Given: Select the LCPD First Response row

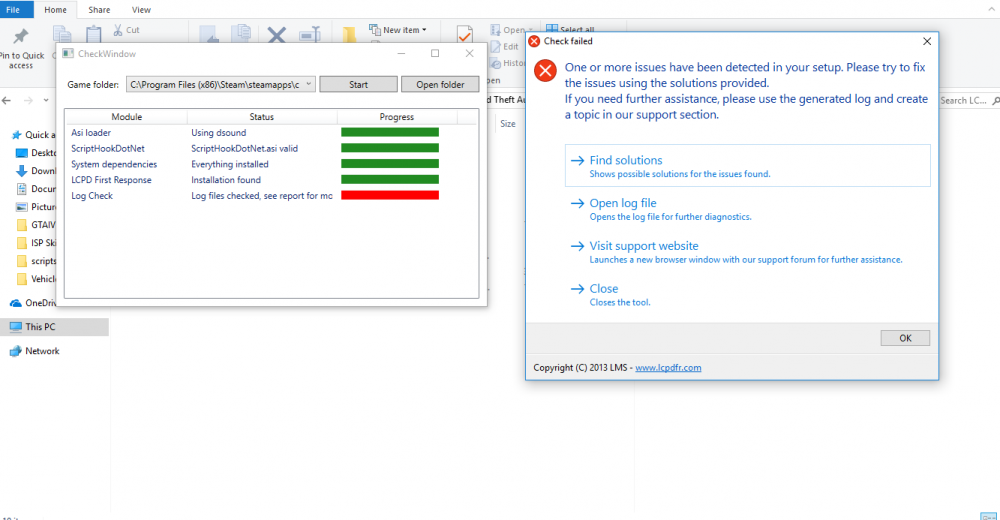Looking at the screenshot, I should (271, 180).
